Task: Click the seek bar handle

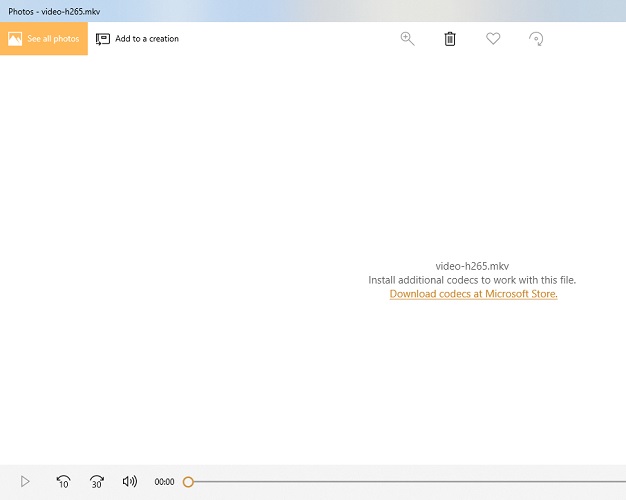Action: pyautogui.click(x=188, y=482)
